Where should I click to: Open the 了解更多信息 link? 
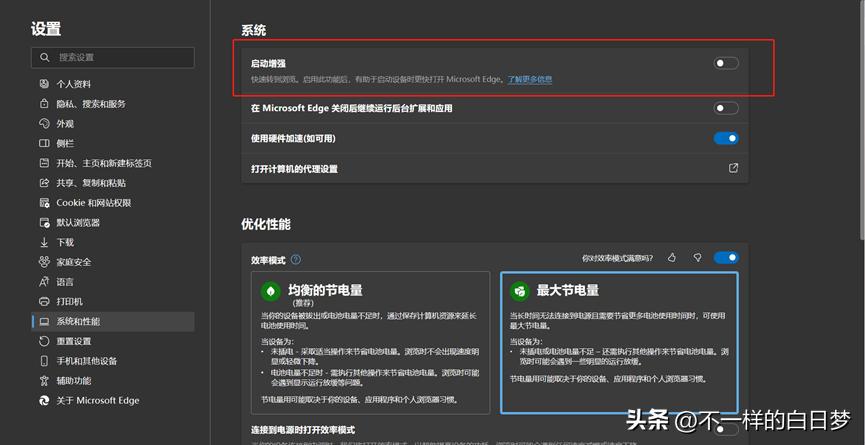tap(529, 80)
